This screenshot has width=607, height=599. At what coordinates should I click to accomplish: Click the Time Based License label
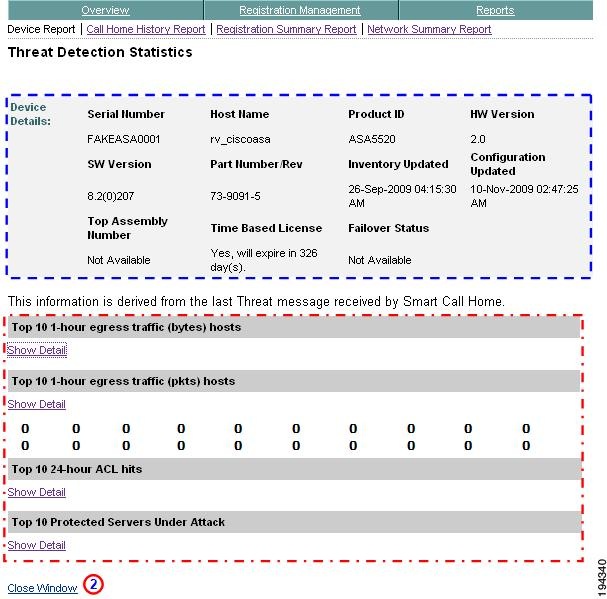[x=266, y=228]
